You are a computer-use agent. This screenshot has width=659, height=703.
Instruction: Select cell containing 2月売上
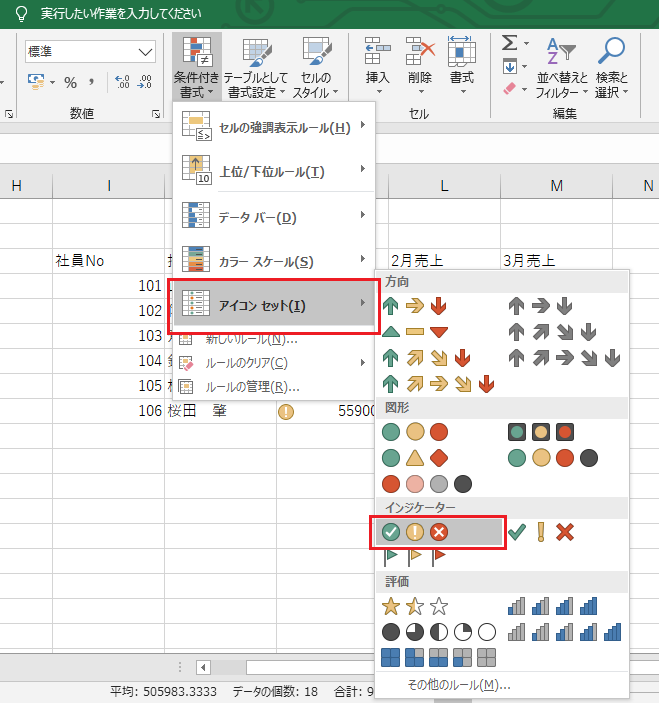[444, 260]
